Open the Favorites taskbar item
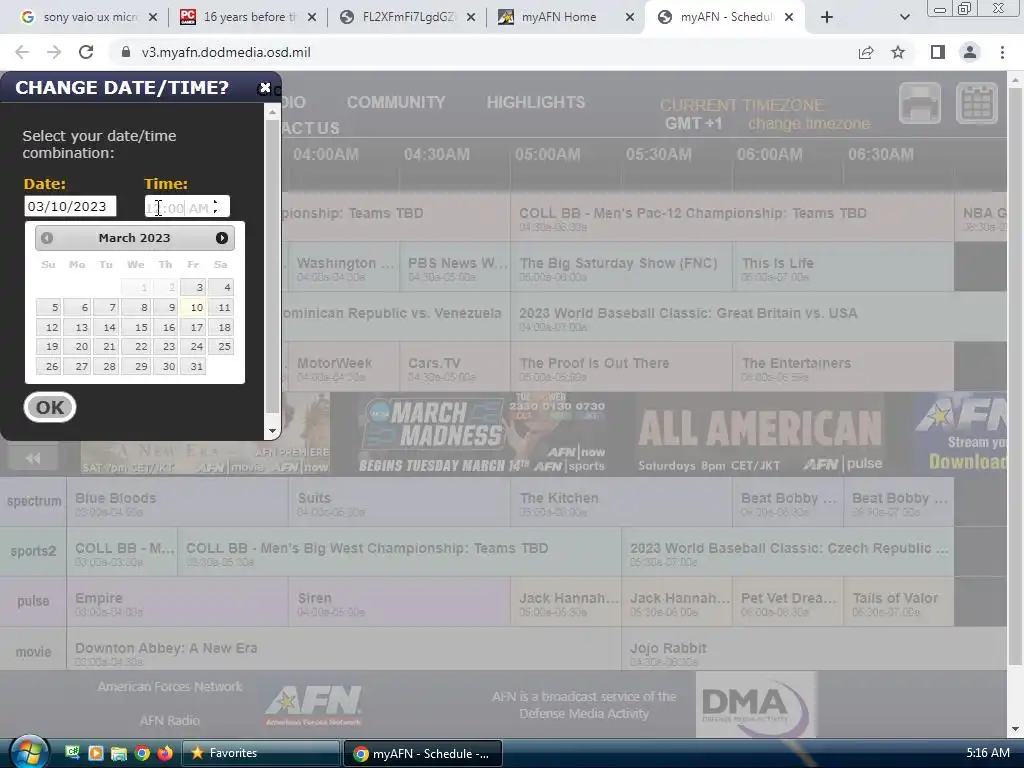The height and width of the screenshot is (768, 1024). pos(261,753)
